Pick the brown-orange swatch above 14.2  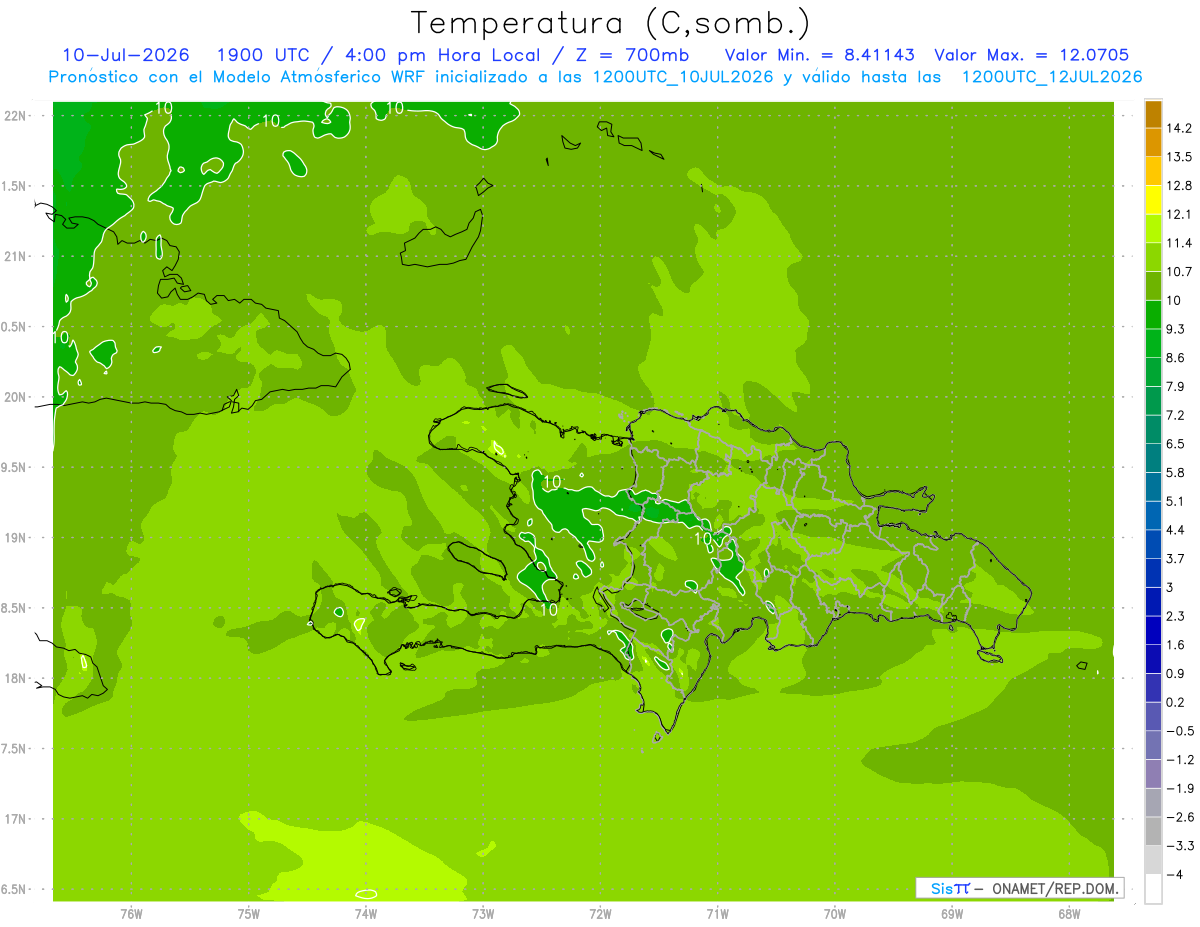[1153, 114]
